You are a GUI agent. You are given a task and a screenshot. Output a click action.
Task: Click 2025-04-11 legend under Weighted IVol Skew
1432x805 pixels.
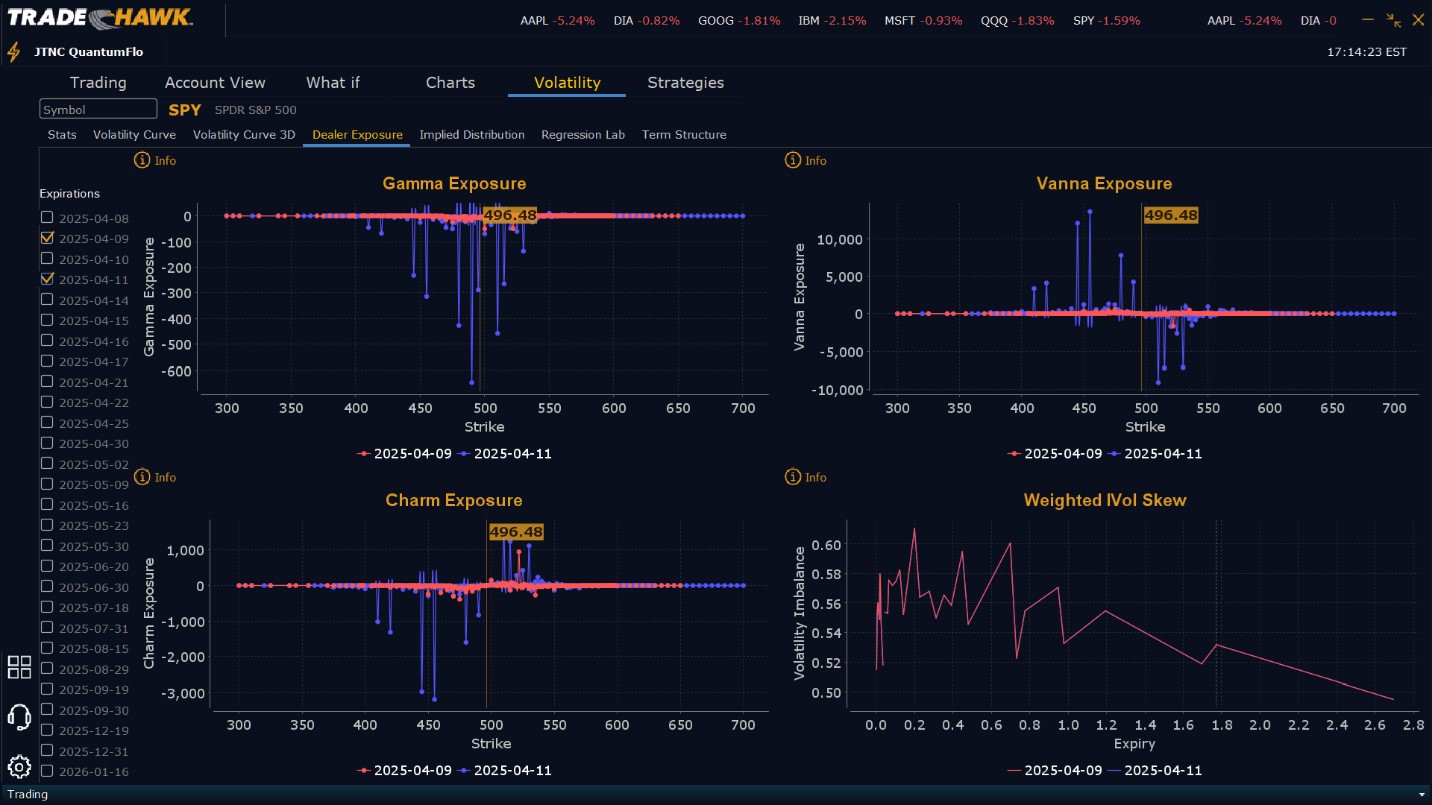[1156, 770]
